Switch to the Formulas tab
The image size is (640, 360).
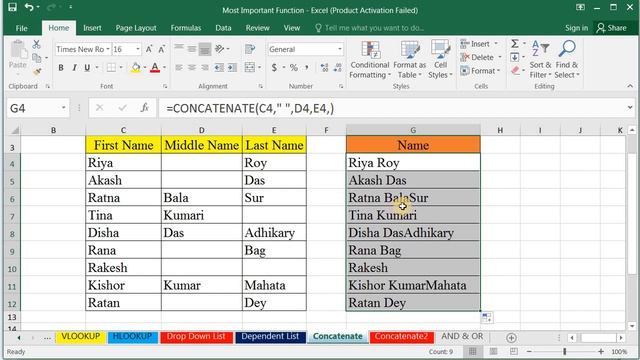point(186,28)
